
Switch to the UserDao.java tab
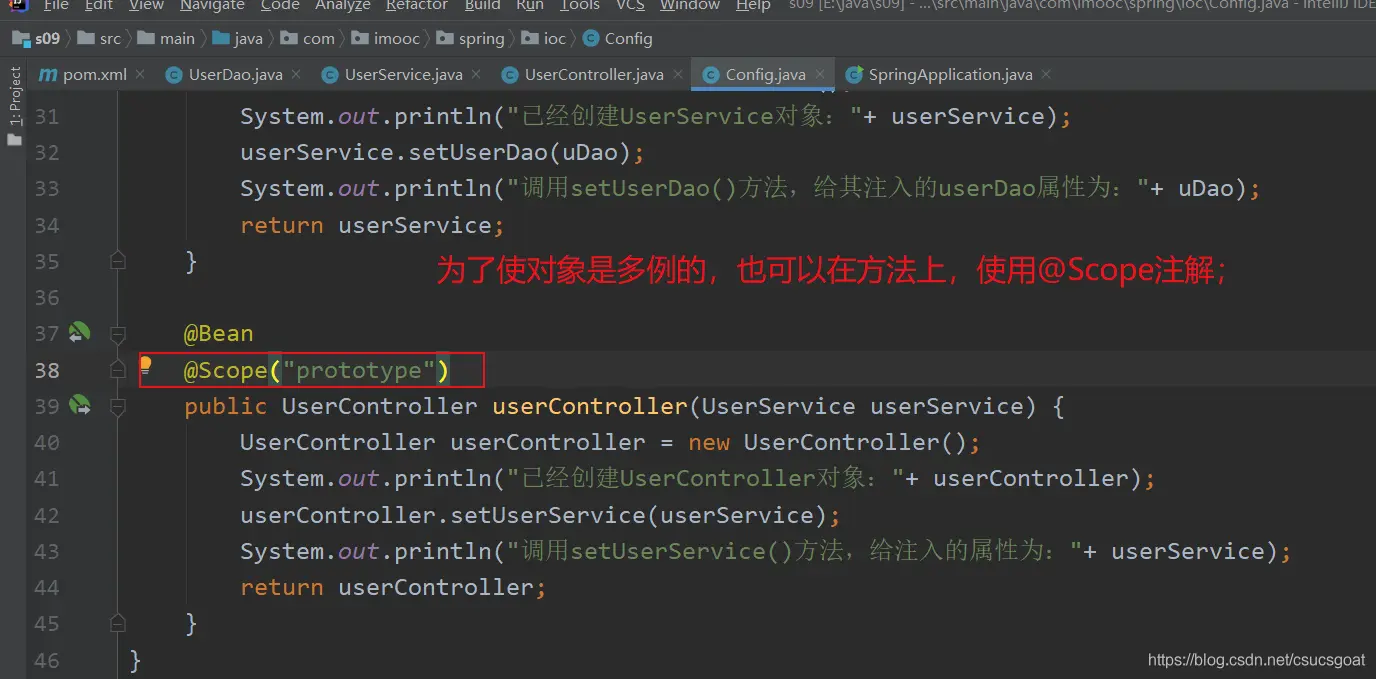pyautogui.click(x=236, y=74)
